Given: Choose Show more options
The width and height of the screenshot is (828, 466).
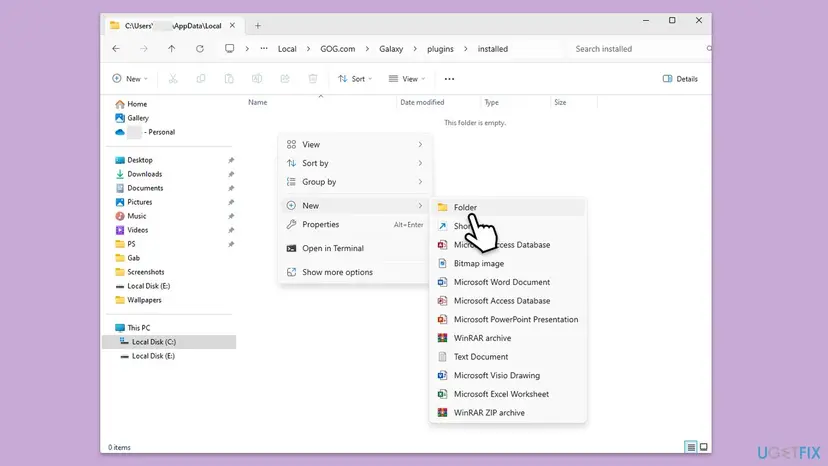Looking at the screenshot, I should click(x=354, y=272).
